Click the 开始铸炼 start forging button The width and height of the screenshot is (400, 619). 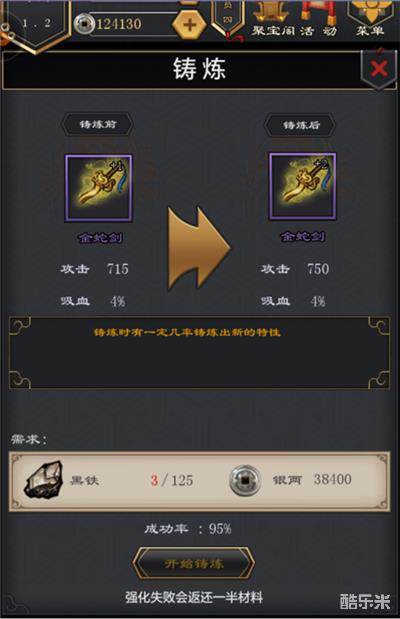point(193,564)
